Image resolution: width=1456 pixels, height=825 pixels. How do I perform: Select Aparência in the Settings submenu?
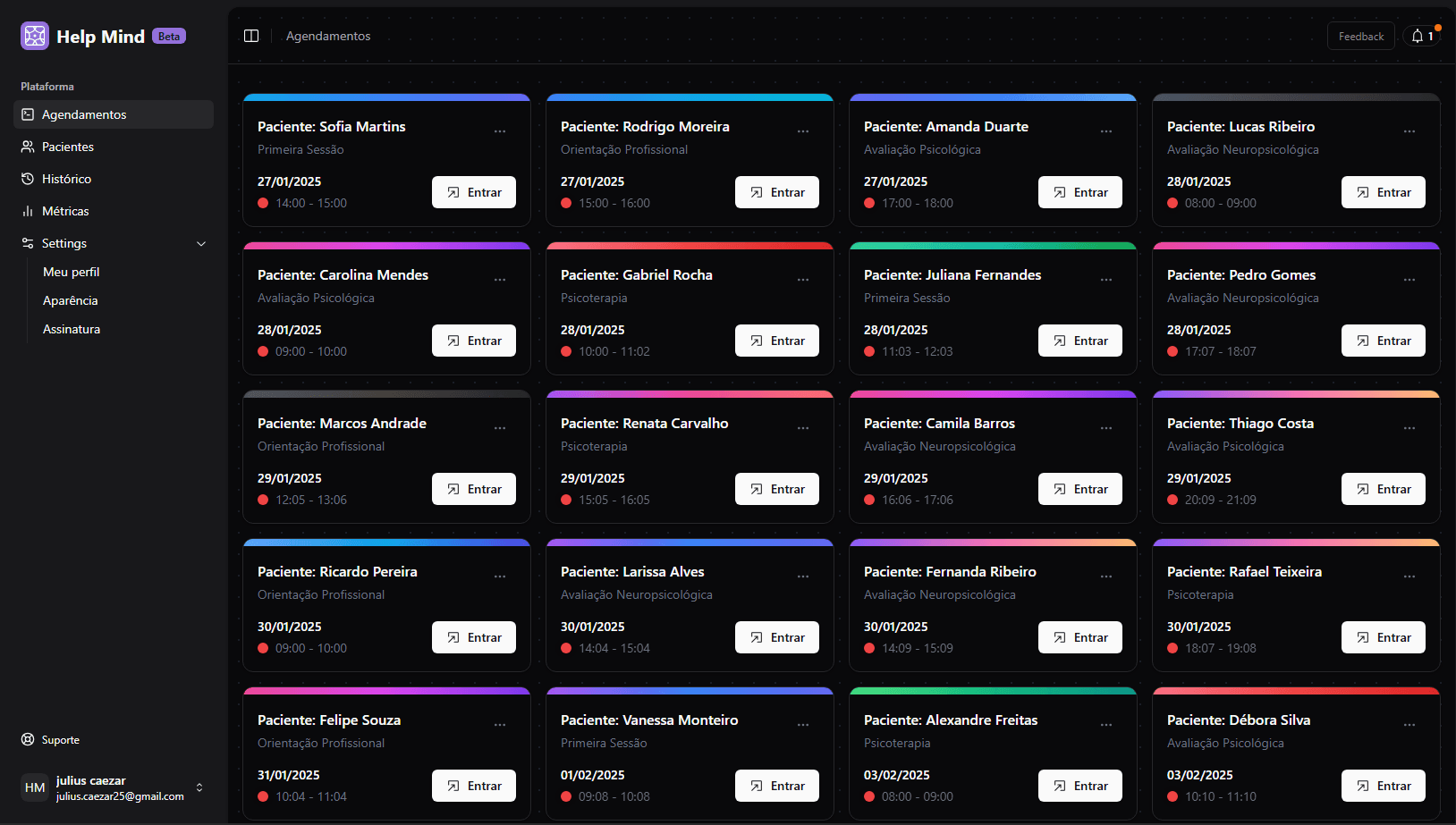click(x=70, y=300)
